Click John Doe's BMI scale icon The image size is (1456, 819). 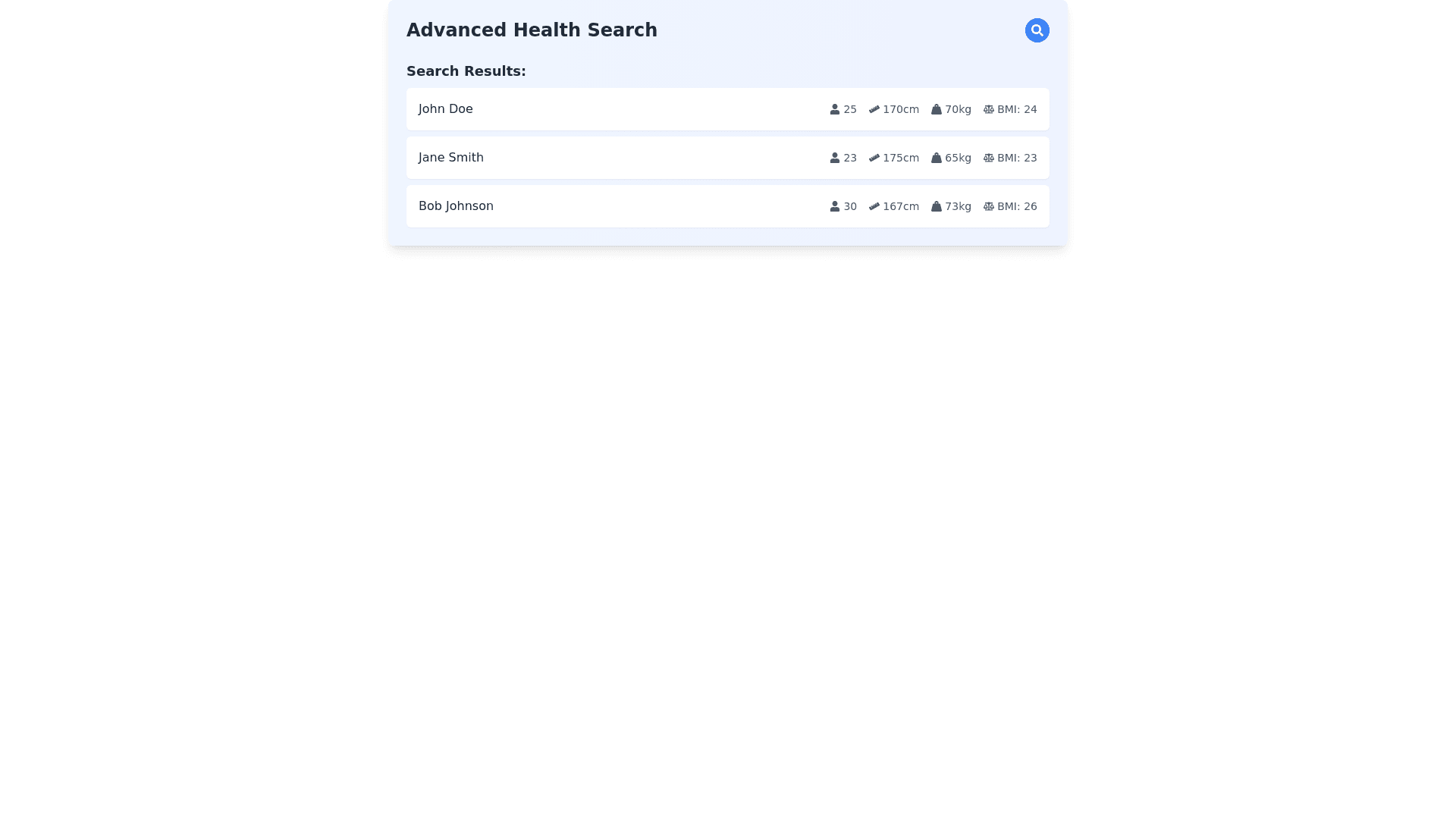(x=988, y=109)
